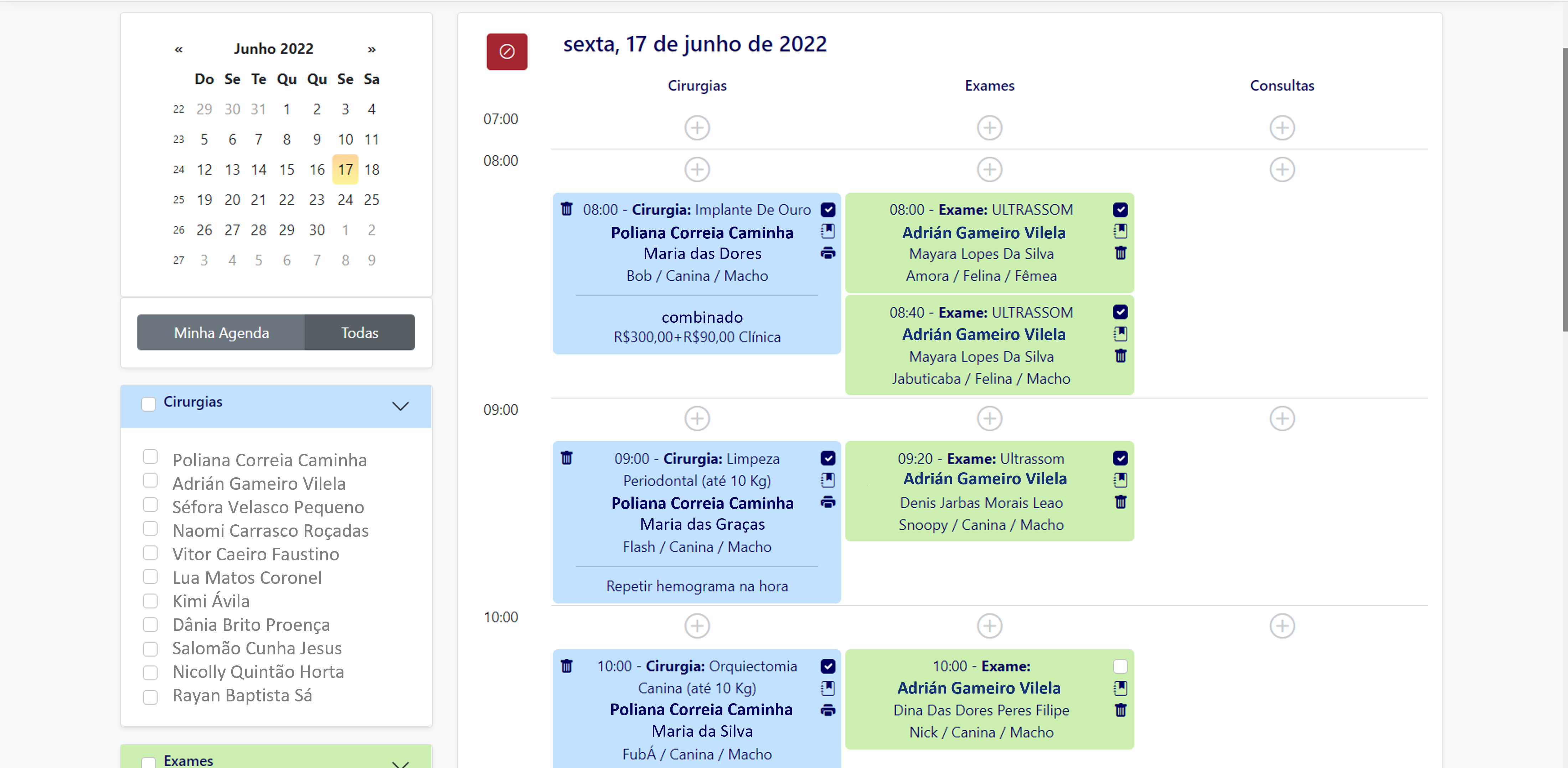Screen dimensions: 1568x768
Task: Toggle the Exames category checkbox
Action: (149, 762)
